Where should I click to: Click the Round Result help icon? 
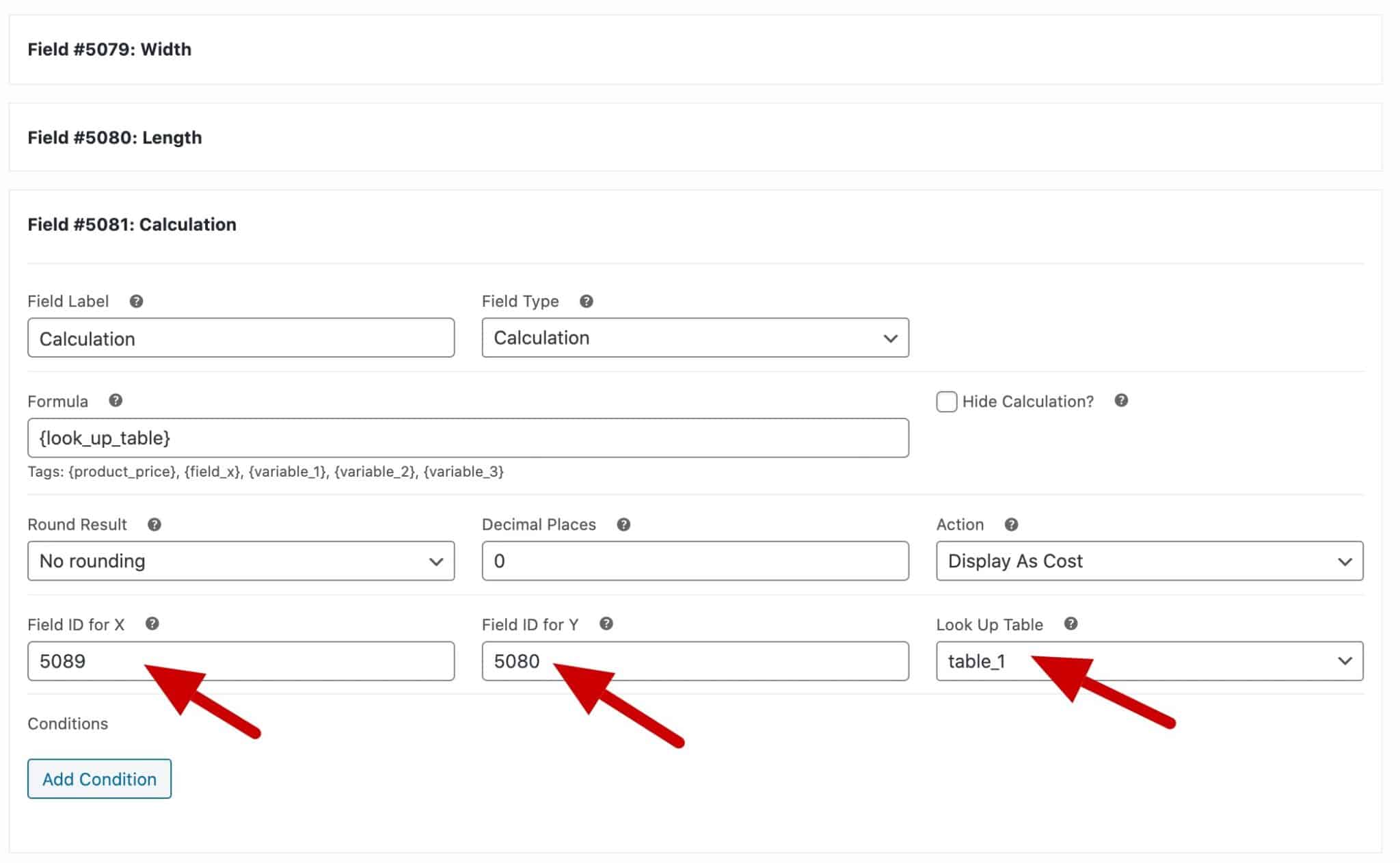(154, 525)
